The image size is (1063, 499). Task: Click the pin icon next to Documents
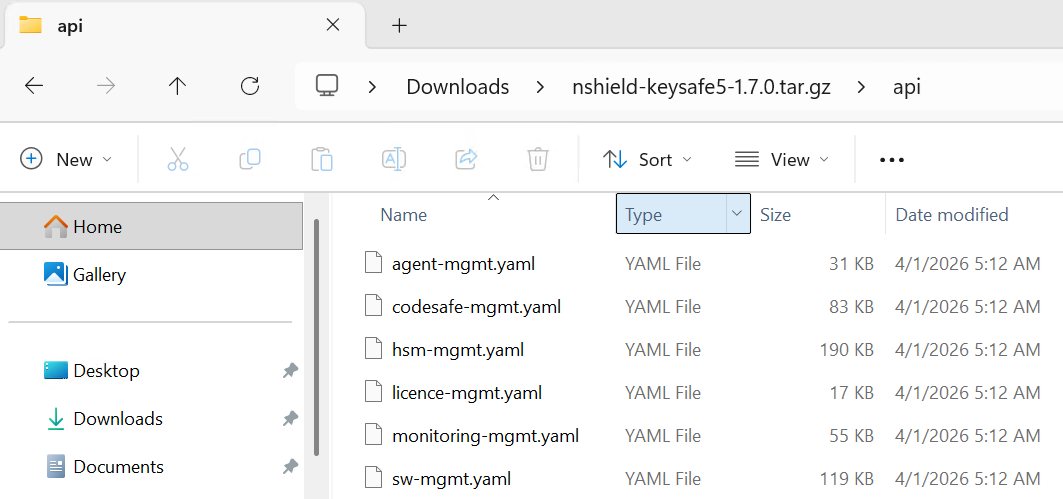tap(290, 467)
